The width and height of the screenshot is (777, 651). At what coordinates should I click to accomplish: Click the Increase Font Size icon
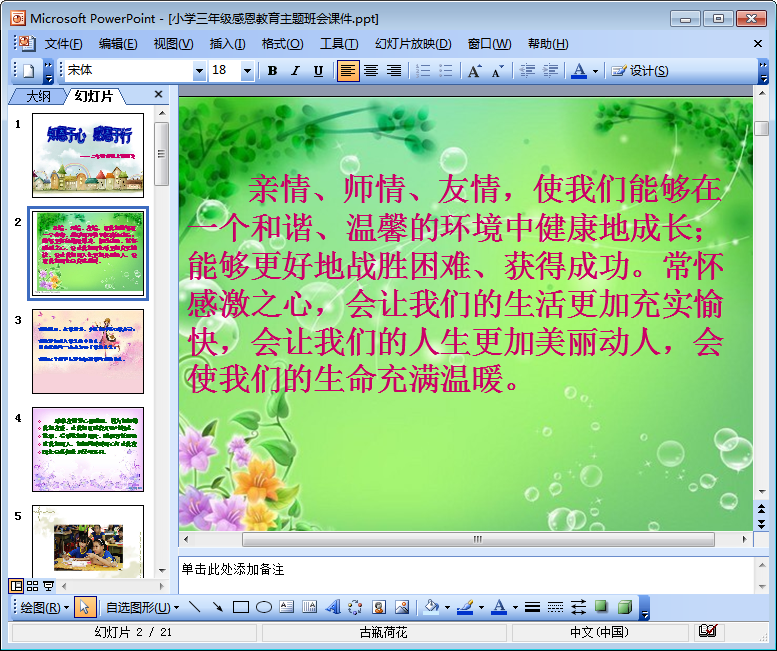474,71
